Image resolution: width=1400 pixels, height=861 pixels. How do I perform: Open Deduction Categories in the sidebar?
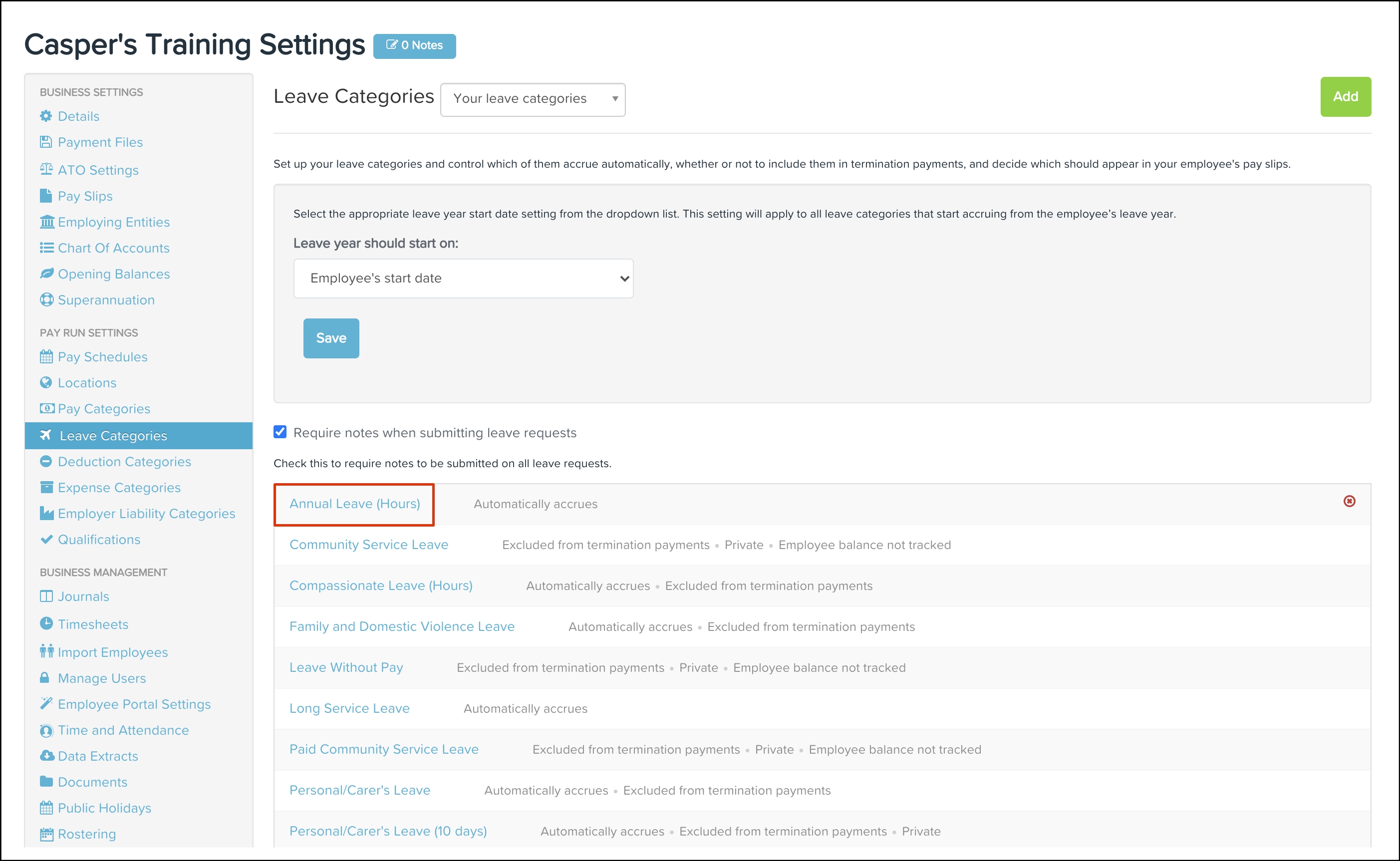pos(124,462)
